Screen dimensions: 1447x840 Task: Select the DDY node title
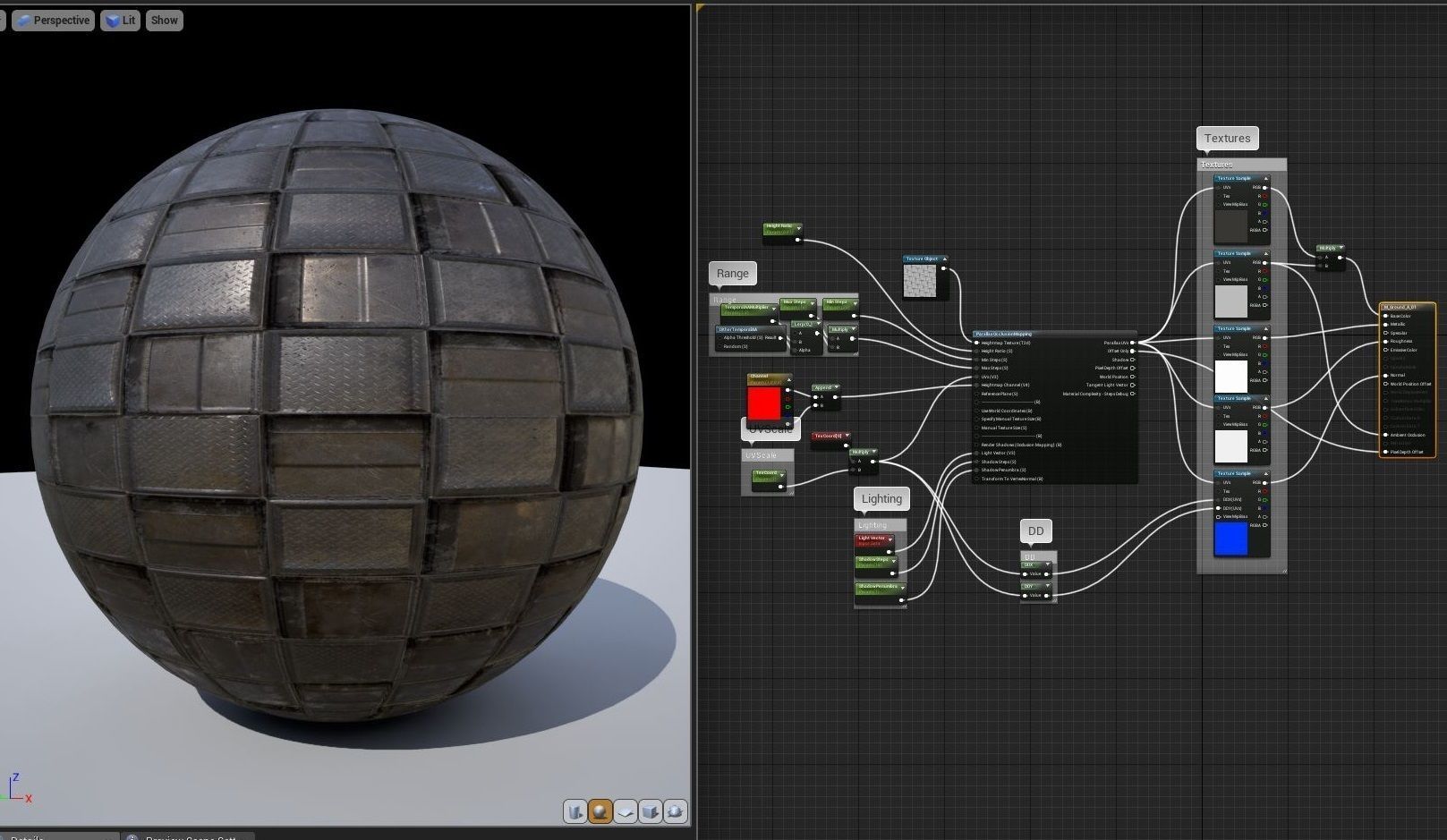point(1029,587)
